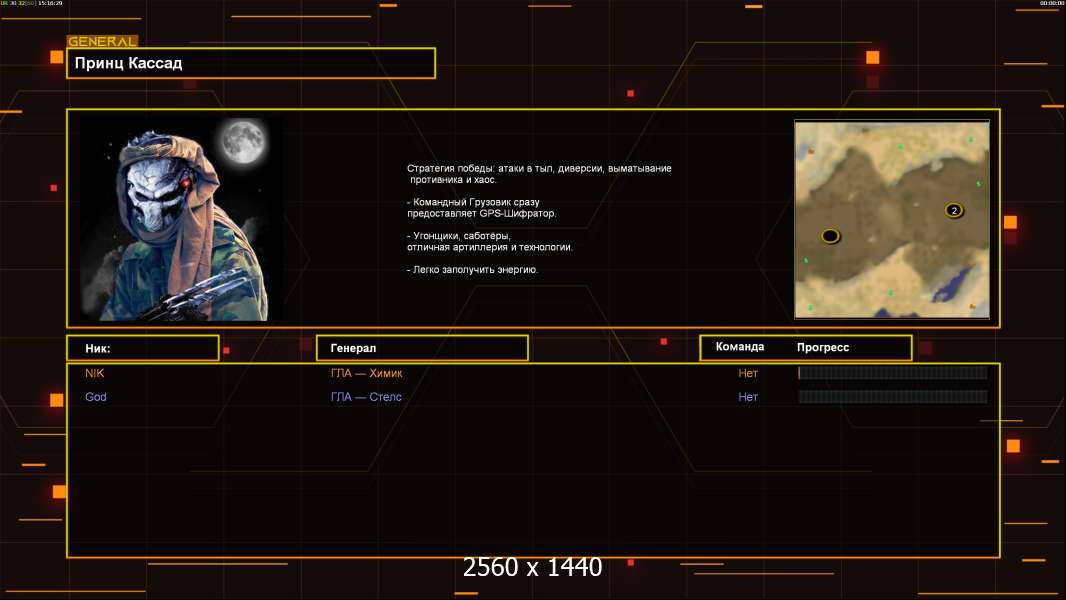Click the moon in the portrait
This screenshot has width=1066, height=600.
click(241, 141)
